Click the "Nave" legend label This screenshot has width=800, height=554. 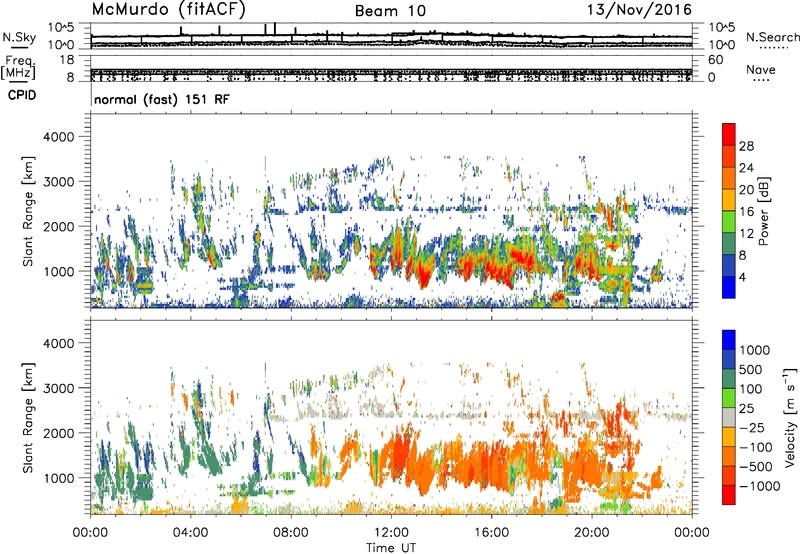click(761, 69)
